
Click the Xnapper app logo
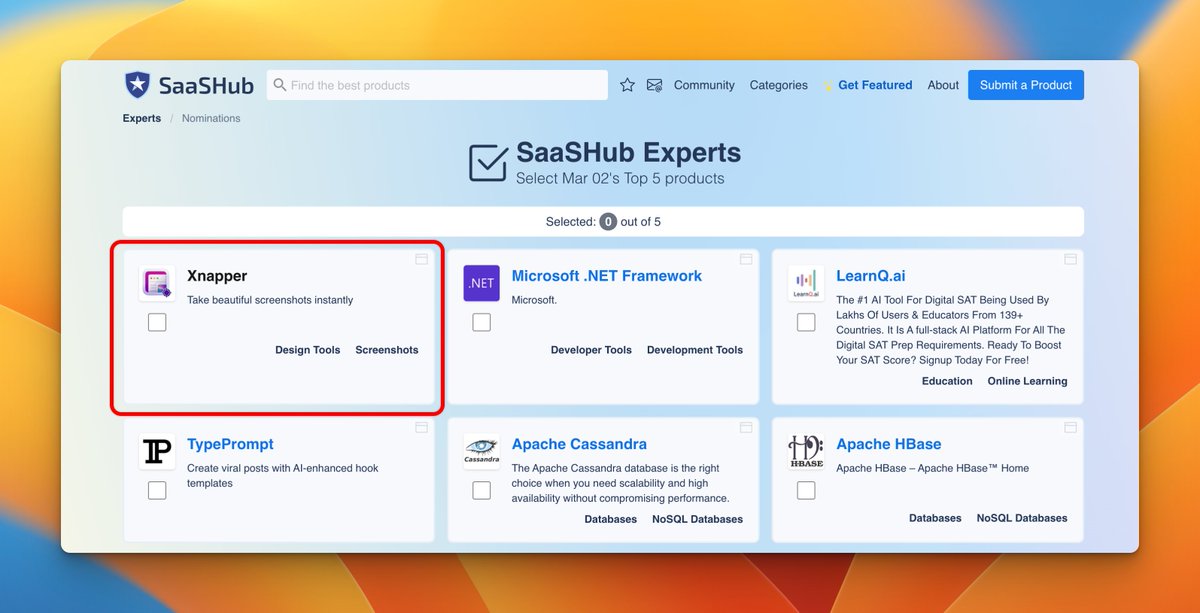pos(157,284)
